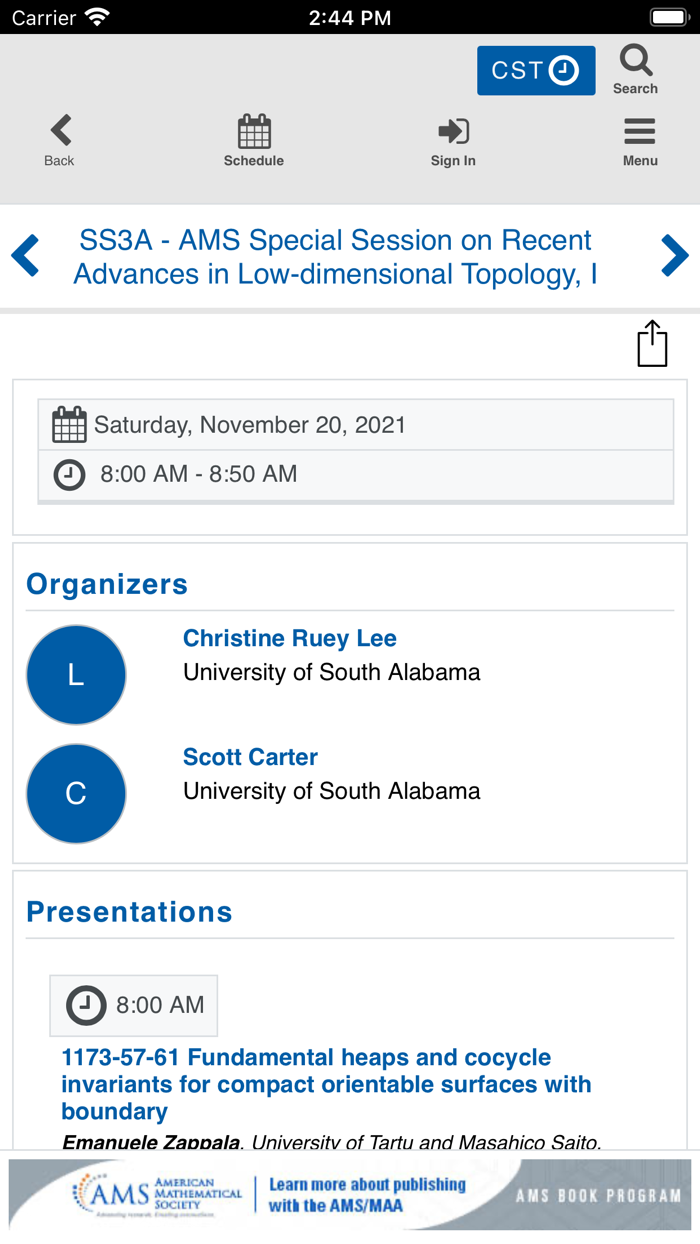The height and width of the screenshot is (1244, 700).
Task: Tap the Emanuele Zappala author name
Action: click(152, 1141)
